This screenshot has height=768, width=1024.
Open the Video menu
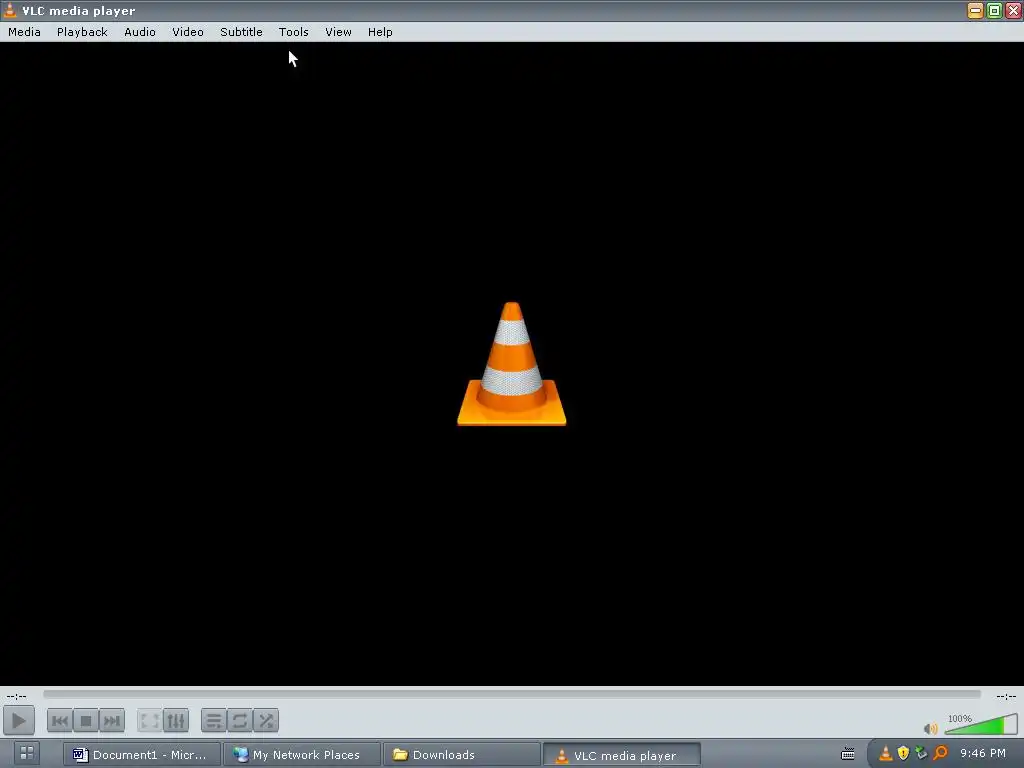188,32
